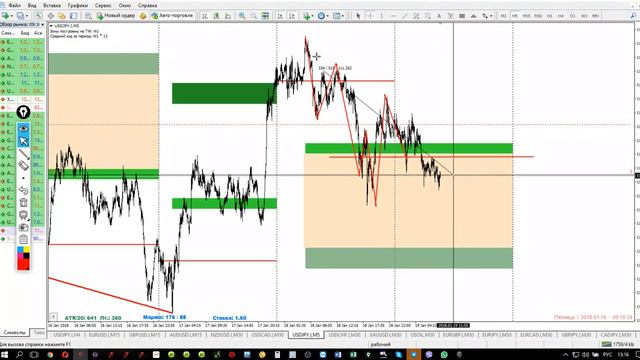The image size is (640, 360).
Task: Select the vertical line tool
Action: pos(382,16)
